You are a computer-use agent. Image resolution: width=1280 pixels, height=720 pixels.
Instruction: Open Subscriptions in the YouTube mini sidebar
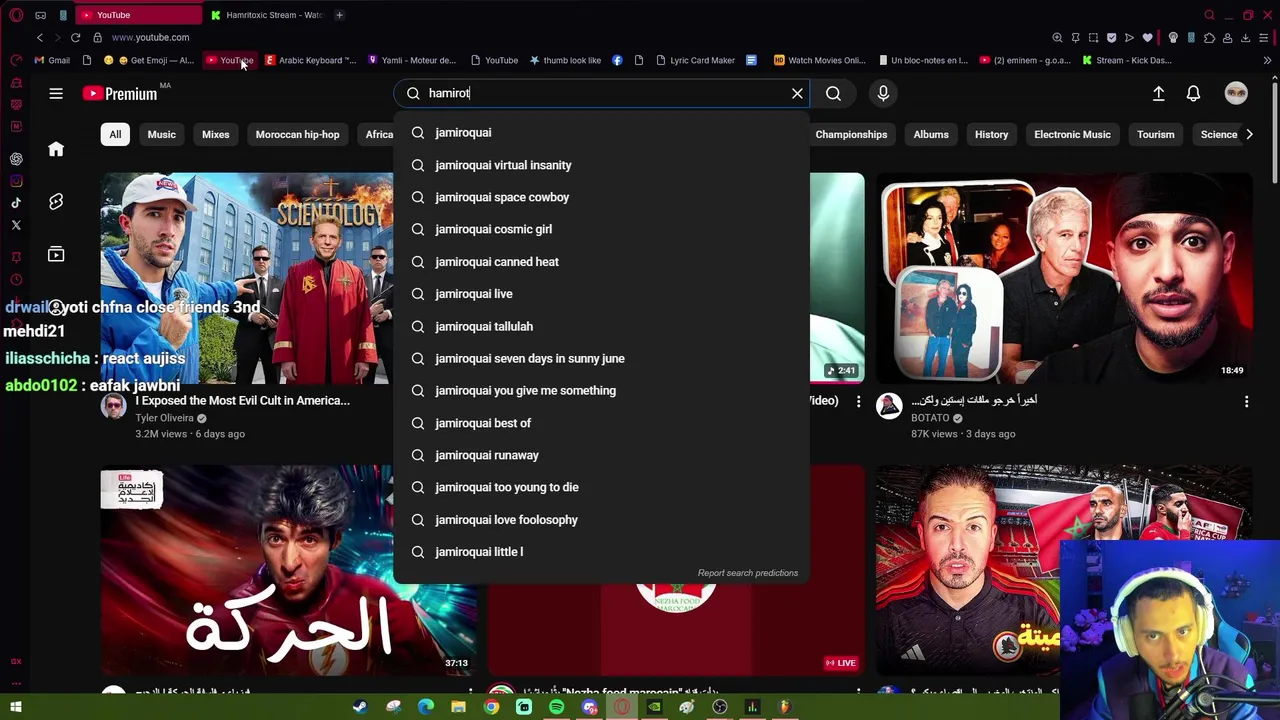56,254
